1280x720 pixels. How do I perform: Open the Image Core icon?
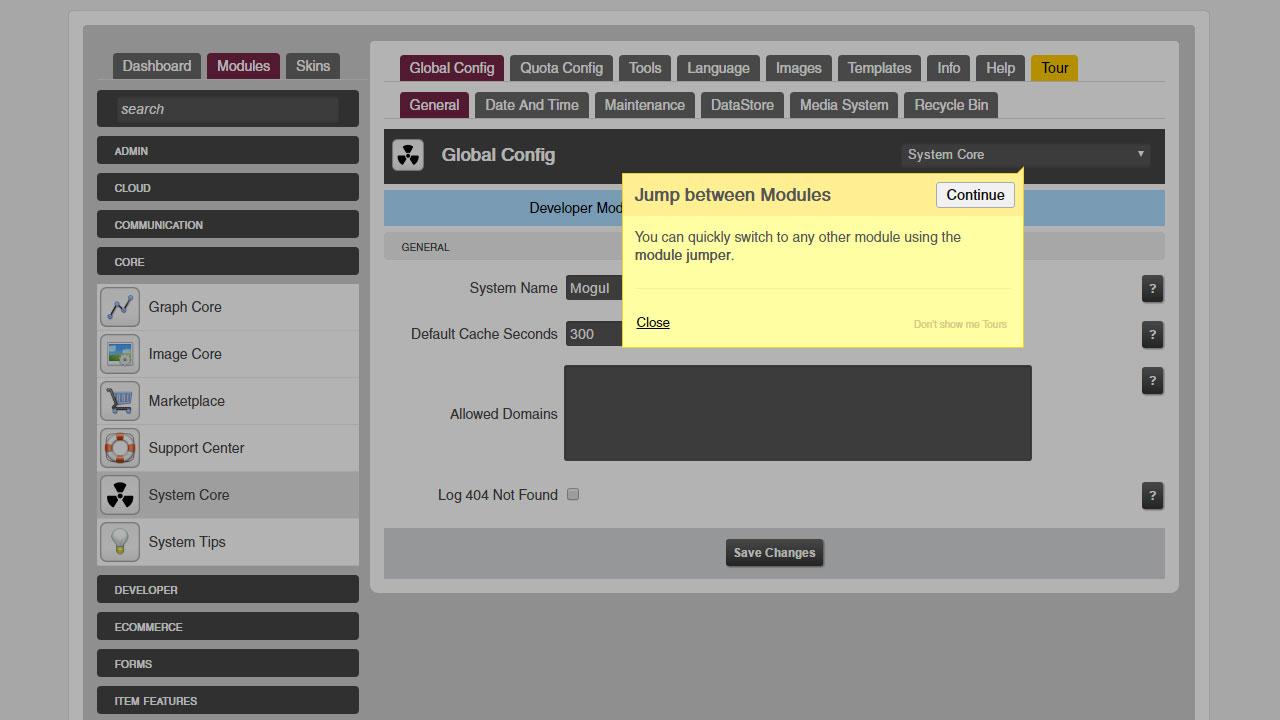coord(120,354)
